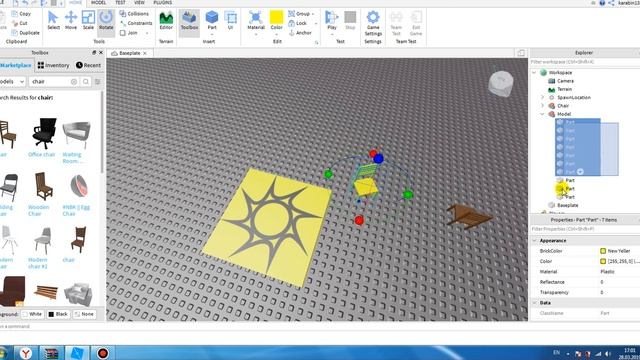Open the Material picker
Viewport: 640px width, 360px height.
(x=256, y=21)
